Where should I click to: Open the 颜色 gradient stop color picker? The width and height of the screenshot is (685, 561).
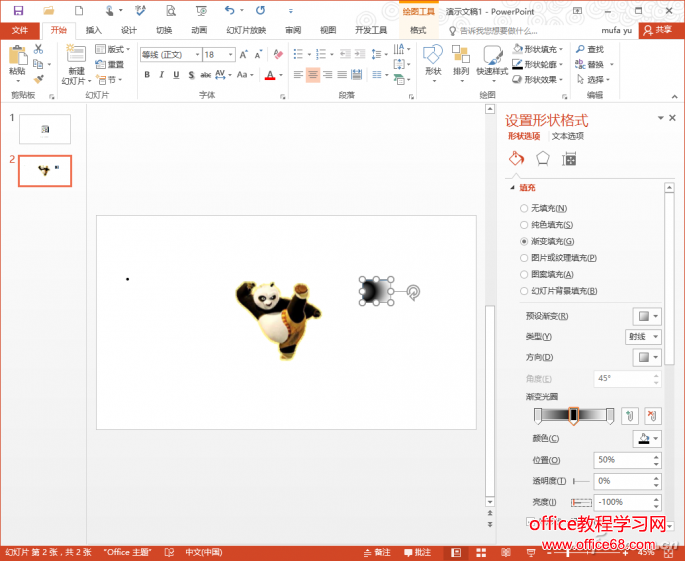(647, 439)
